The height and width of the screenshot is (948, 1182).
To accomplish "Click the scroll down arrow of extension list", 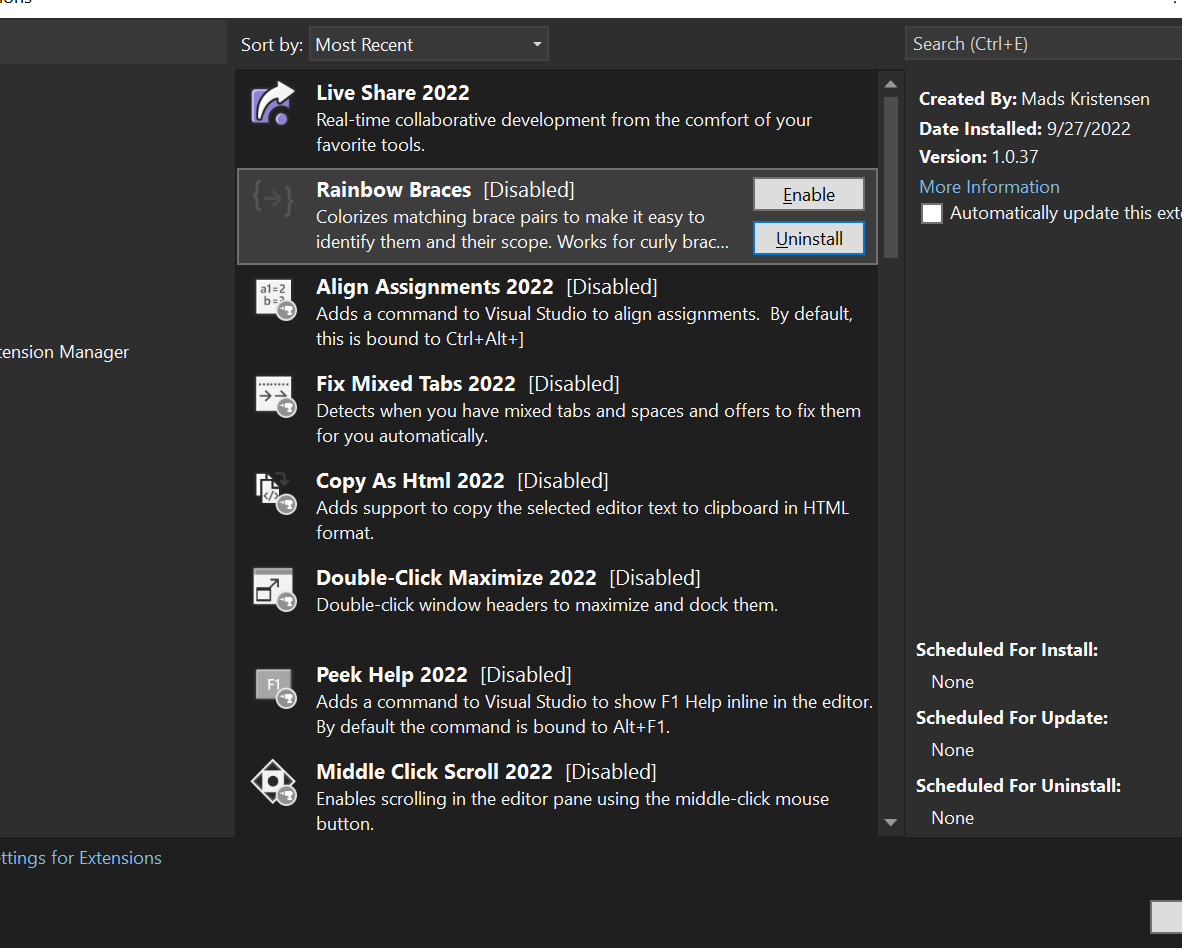I will pyautogui.click(x=890, y=822).
